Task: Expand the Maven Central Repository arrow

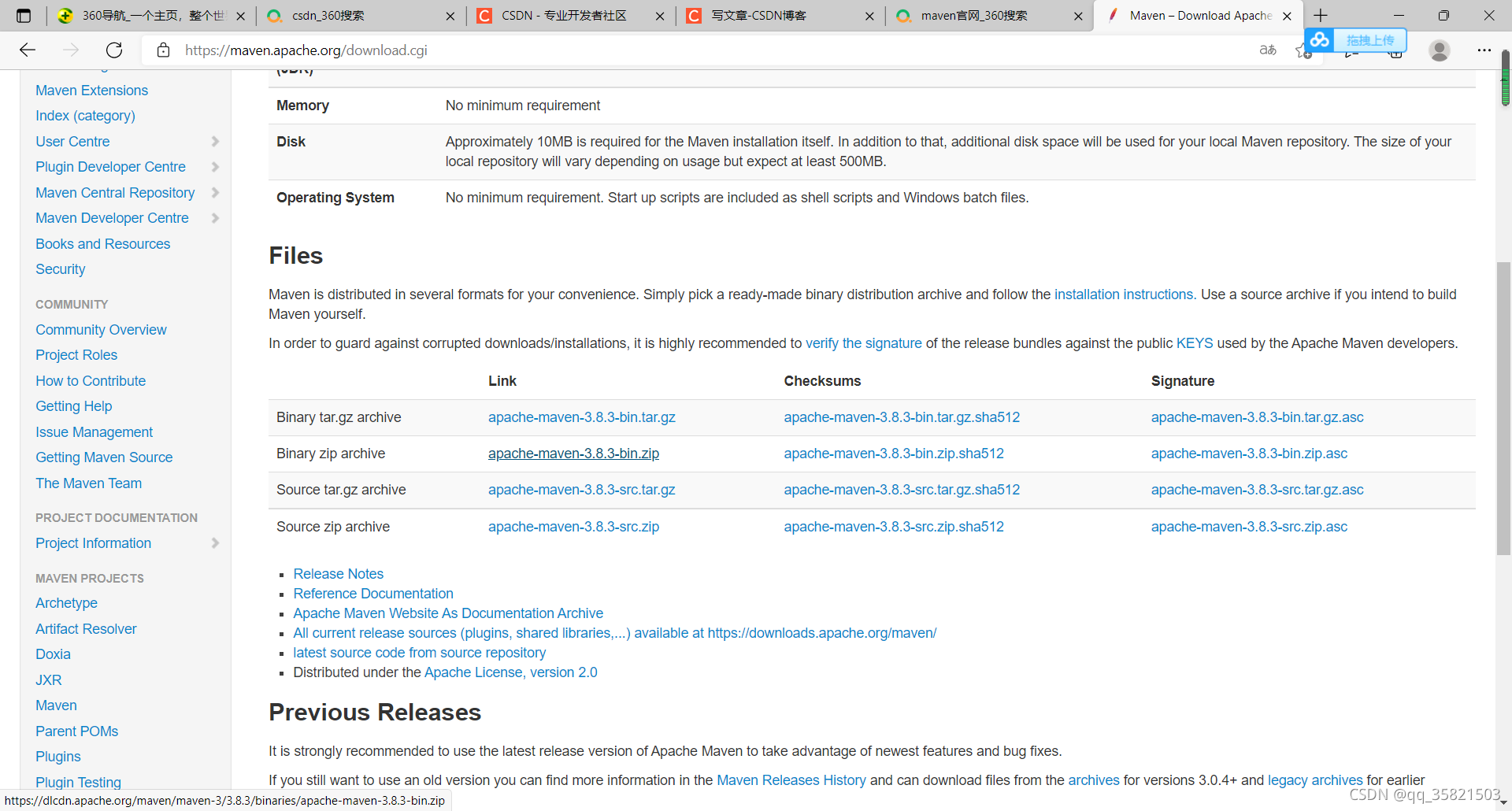Action: tap(215, 193)
